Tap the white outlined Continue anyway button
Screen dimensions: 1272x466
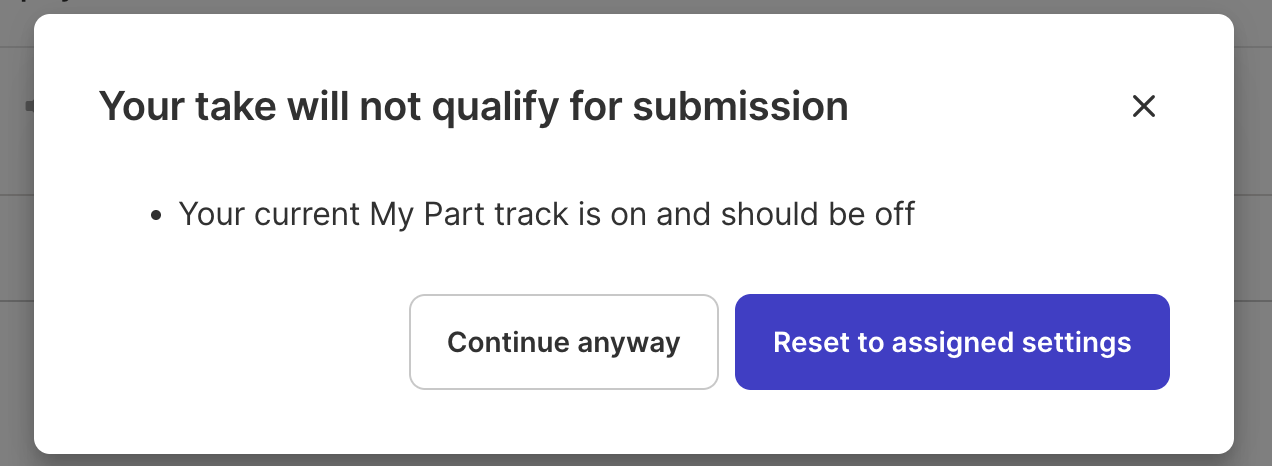563,342
